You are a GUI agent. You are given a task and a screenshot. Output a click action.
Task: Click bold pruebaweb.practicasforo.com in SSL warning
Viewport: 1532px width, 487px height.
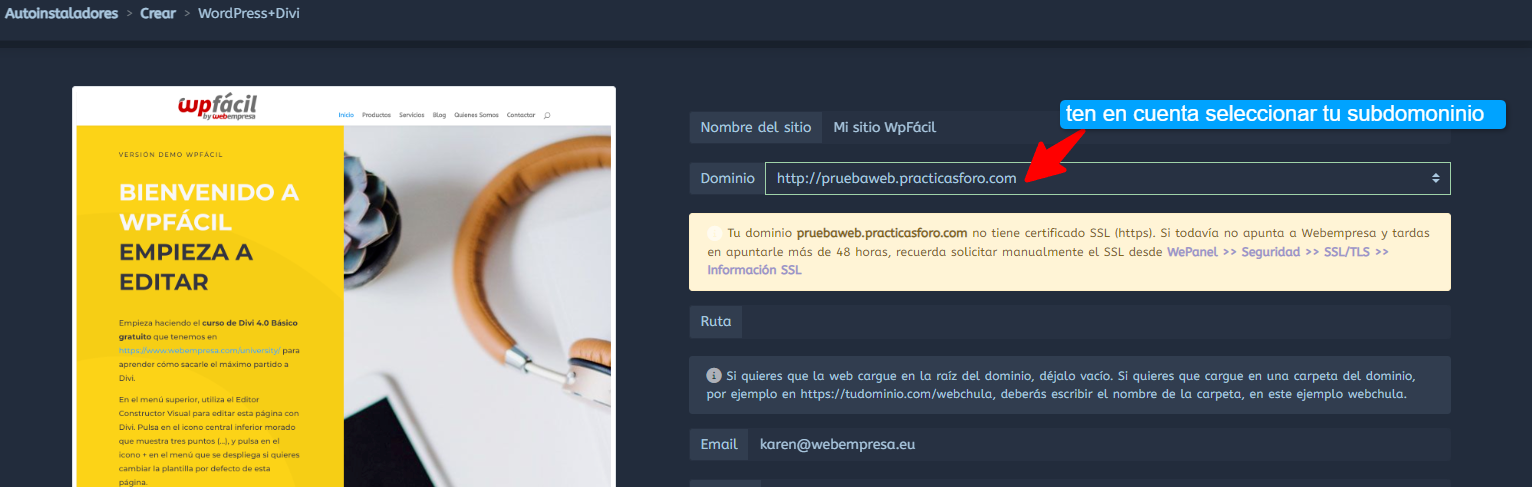pos(882,233)
